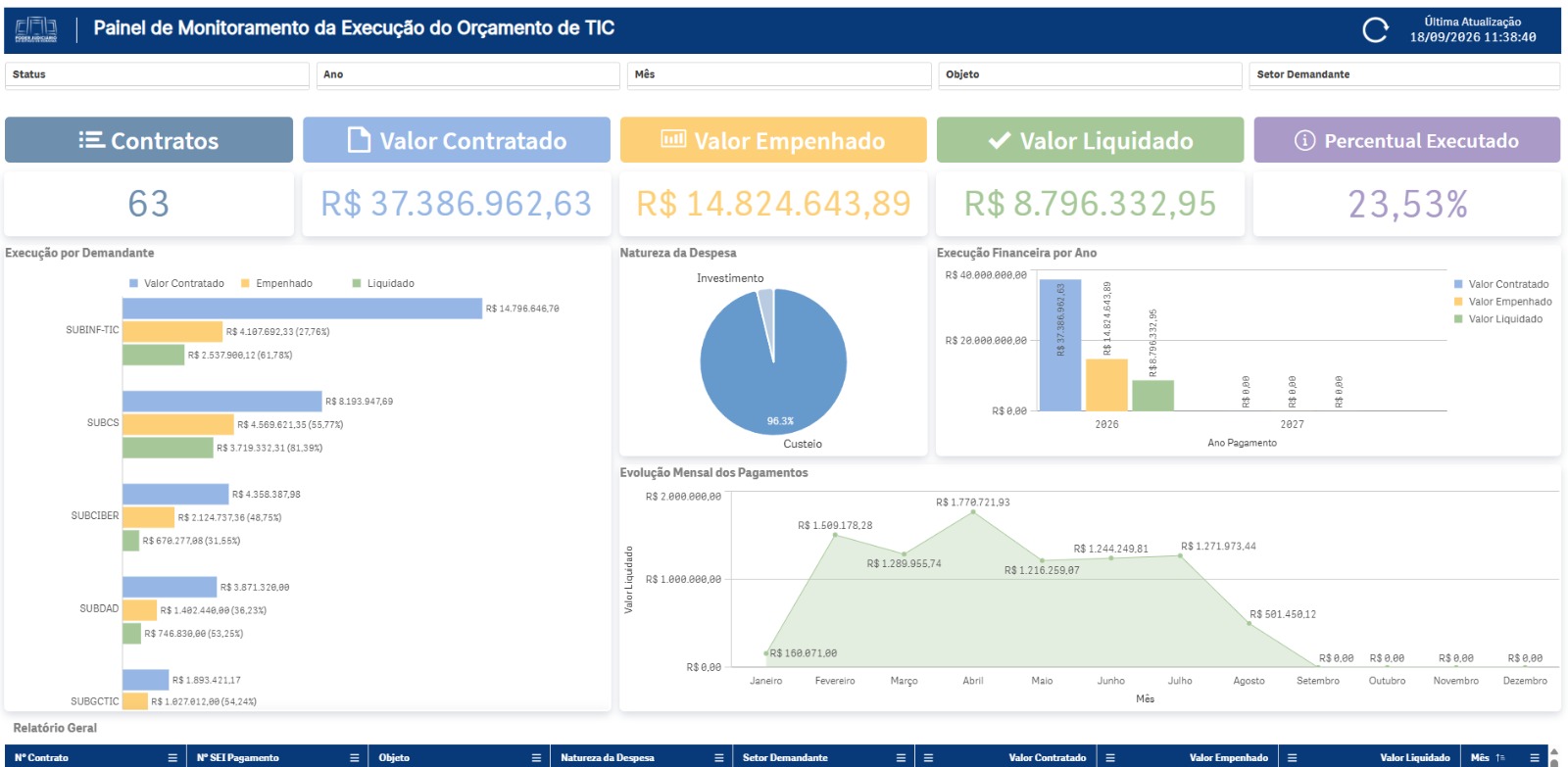Open the Nº SEI Pagamento column menu icon
This screenshot has height=767, width=1568.
(x=355, y=757)
